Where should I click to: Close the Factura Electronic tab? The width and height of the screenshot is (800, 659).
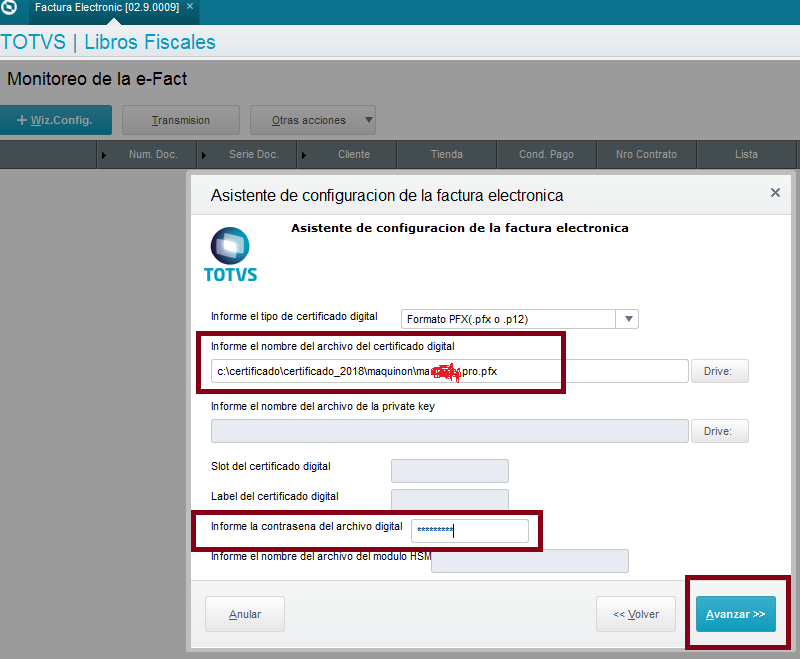[x=190, y=7]
